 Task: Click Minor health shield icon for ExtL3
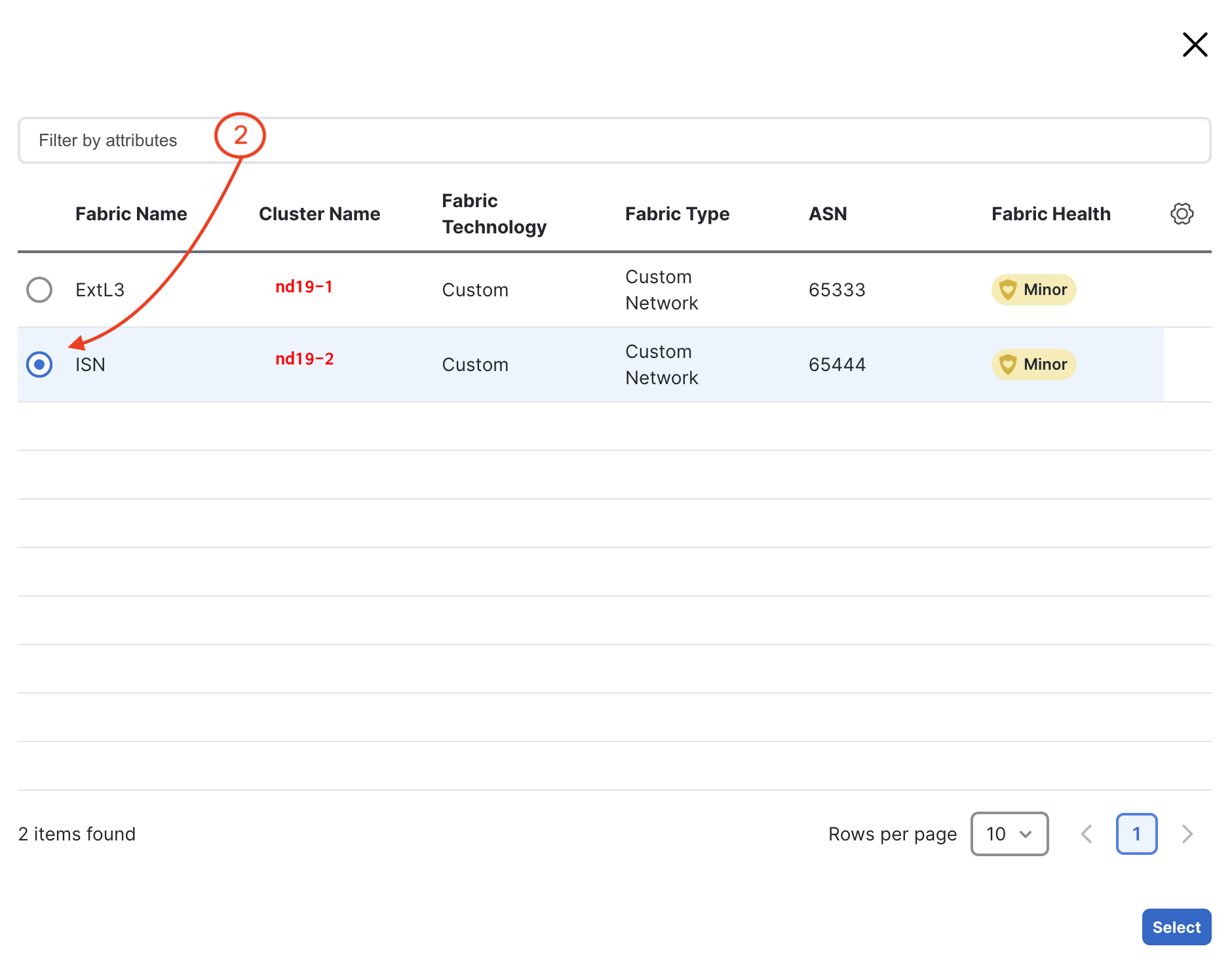coord(1008,290)
